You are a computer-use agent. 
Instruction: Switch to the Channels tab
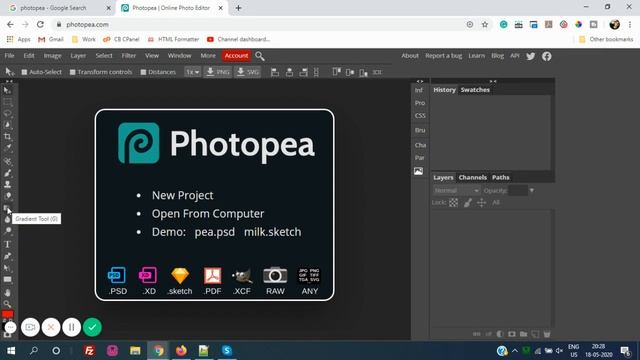point(473,178)
